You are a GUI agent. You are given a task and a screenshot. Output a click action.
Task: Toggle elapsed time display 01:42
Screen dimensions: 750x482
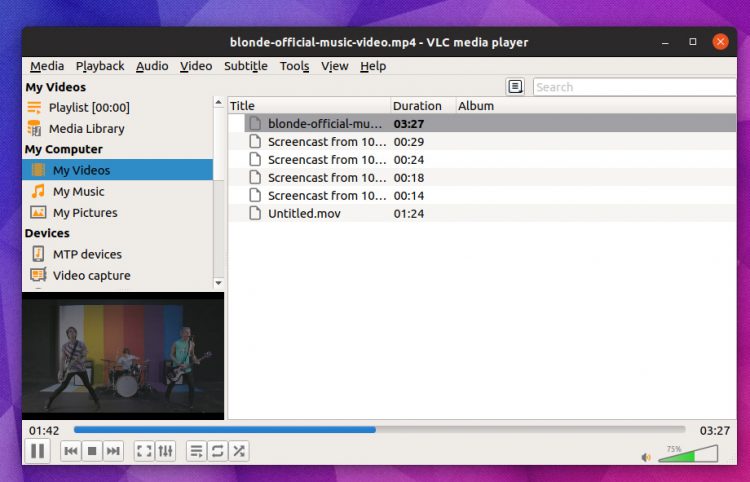coord(44,430)
